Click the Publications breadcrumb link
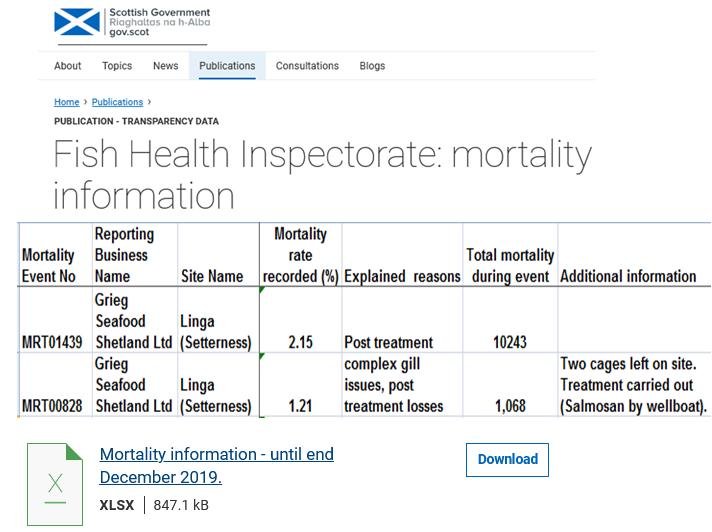 (x=118, y=102)
